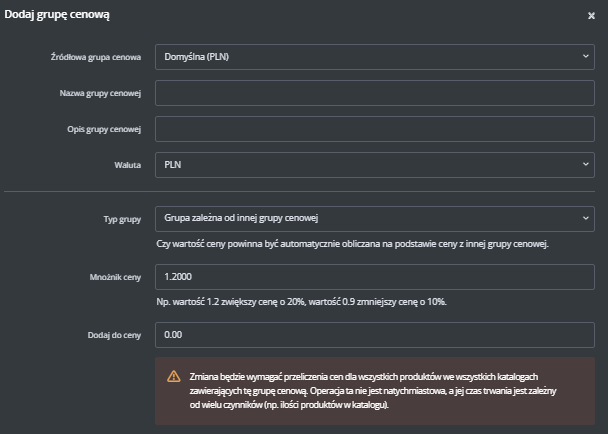Open the Typ grupy dropdown
This screenshot has height=434, width=608.
point(375,218)
